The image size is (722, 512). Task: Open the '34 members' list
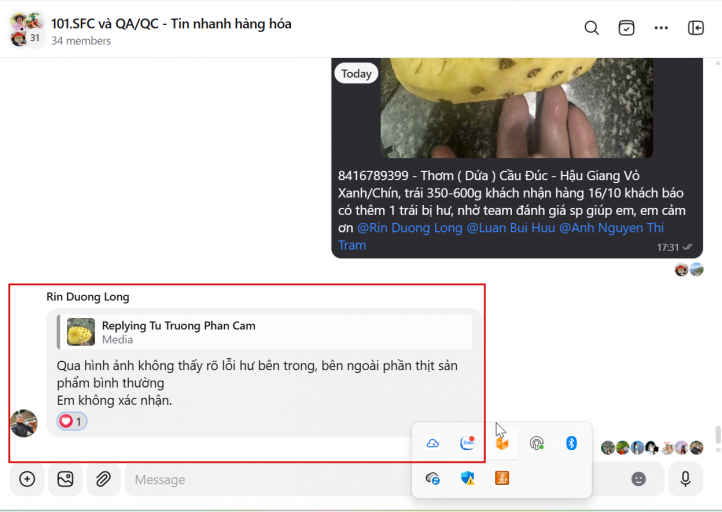81,41
